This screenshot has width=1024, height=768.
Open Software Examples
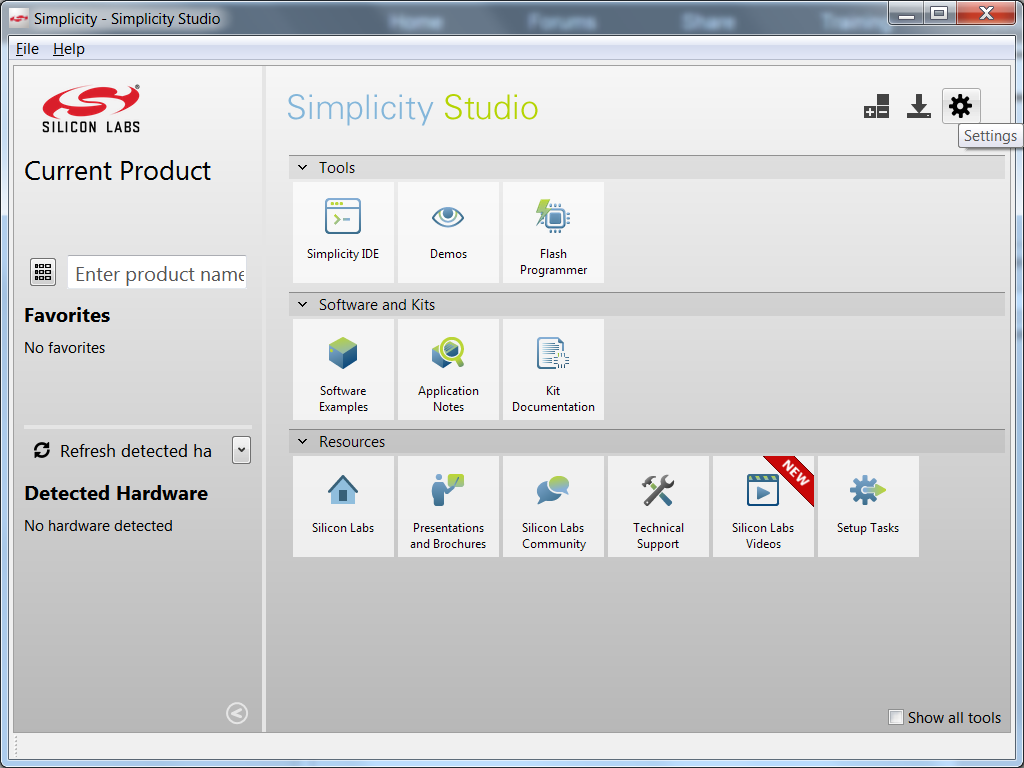tap(343, 368)
